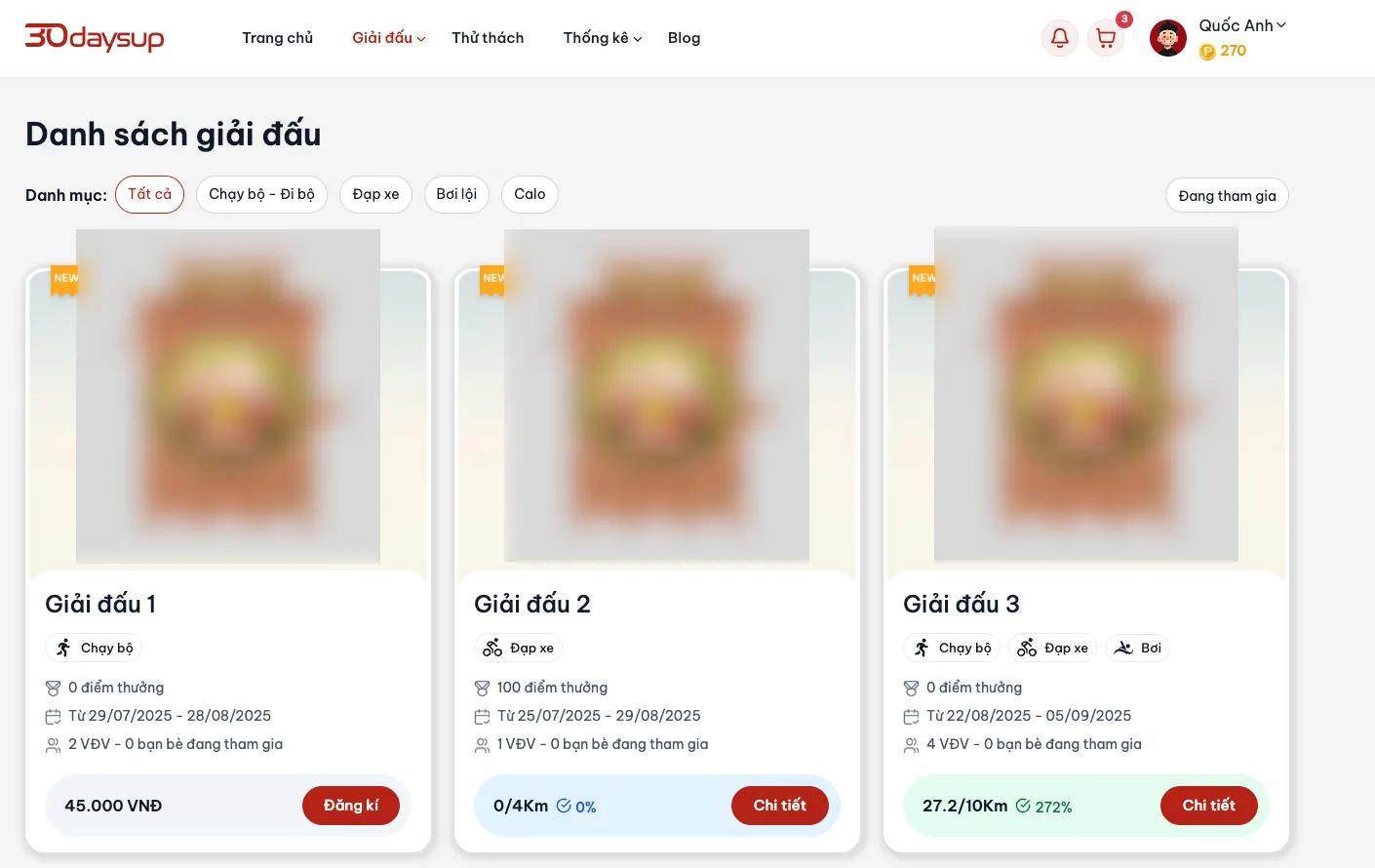Click the Bơi swim tag on Giải đấu 3

(1137, 648)
